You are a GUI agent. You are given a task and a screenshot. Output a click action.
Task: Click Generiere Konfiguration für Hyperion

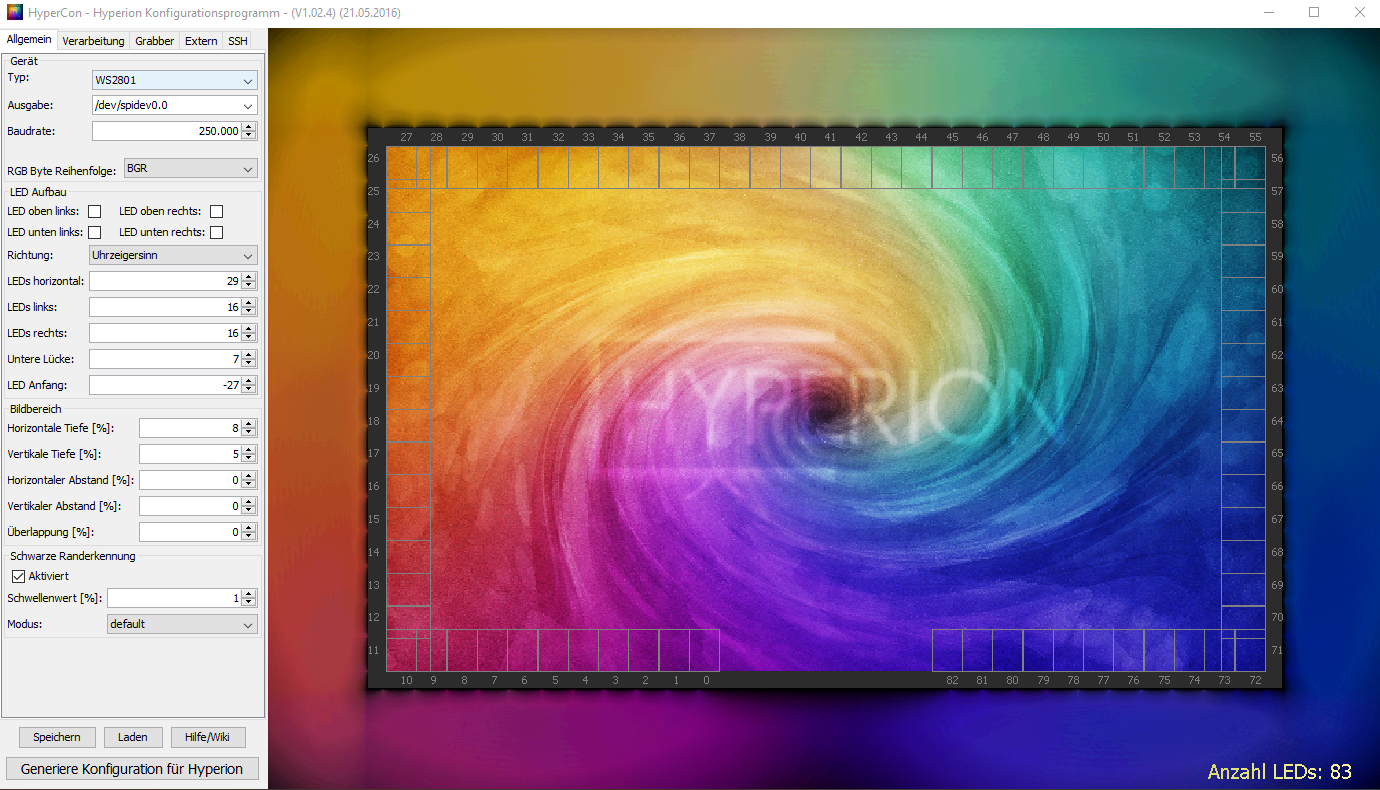click(132, 769)
